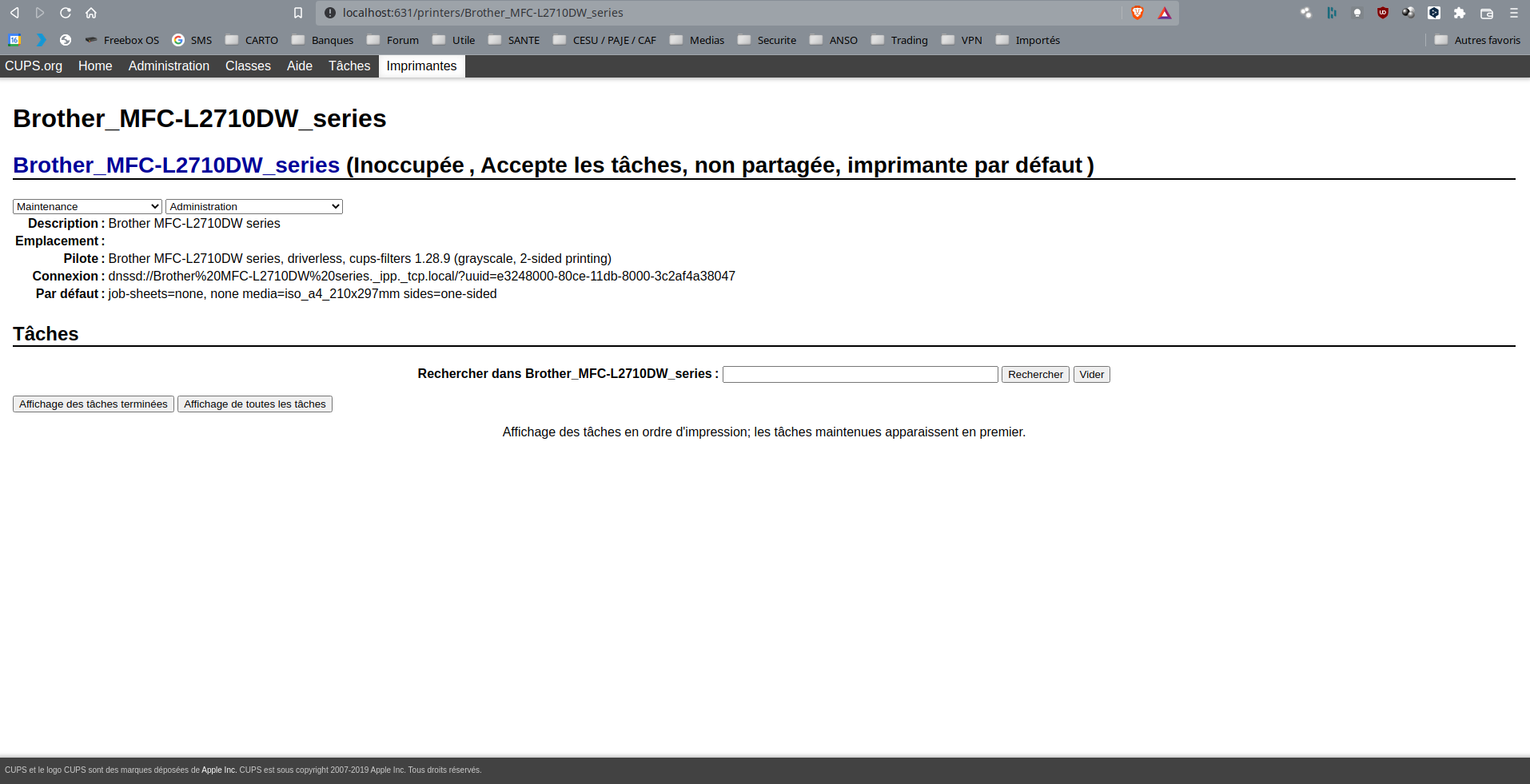Viewport: 1530px width, 784px height.
Task: Go to CUPS.org in the nav bar
Action: [x=34, y=66]
